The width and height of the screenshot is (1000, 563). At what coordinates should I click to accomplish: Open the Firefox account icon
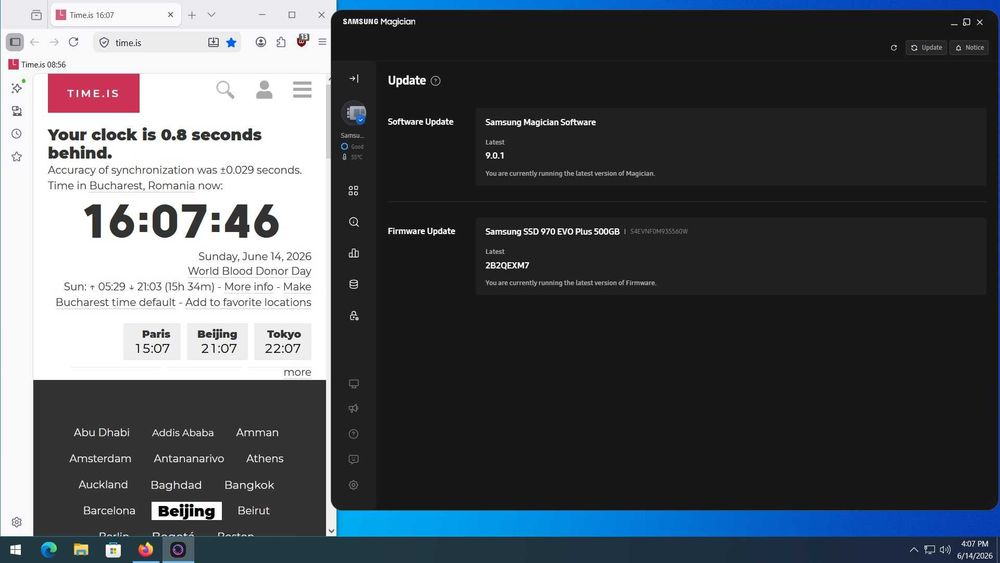[x=261, y=42]
